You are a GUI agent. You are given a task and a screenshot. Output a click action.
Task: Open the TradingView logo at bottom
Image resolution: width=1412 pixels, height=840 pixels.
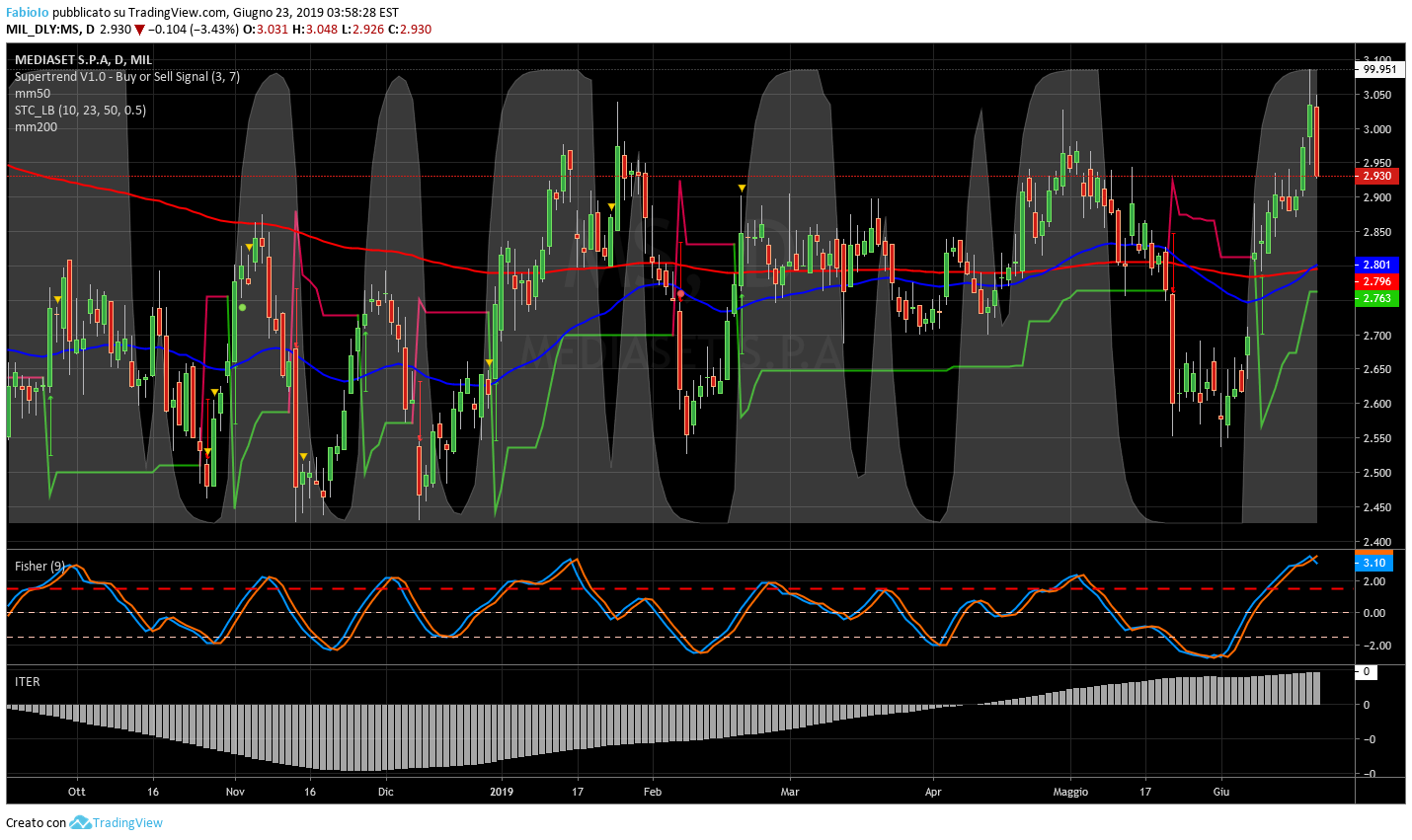(x=80, y=822)
